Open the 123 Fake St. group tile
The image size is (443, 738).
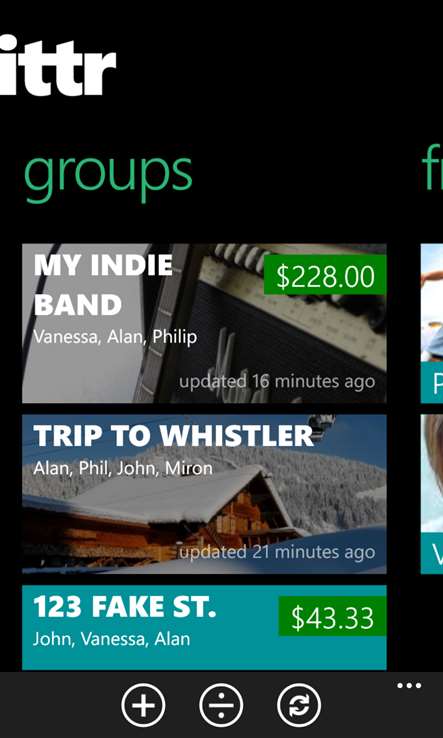(x=204, y=627)
